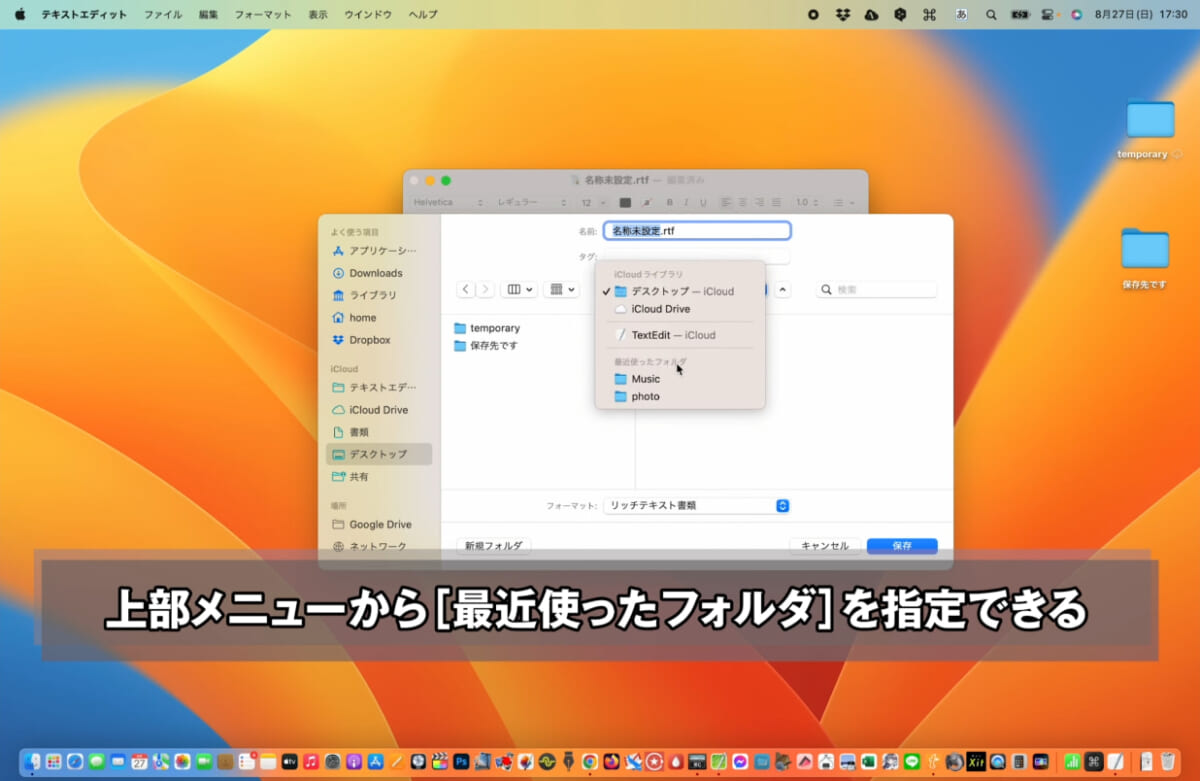Open line spacing 1.0 dropdown in TextEdit

click(x=806, y=202)
